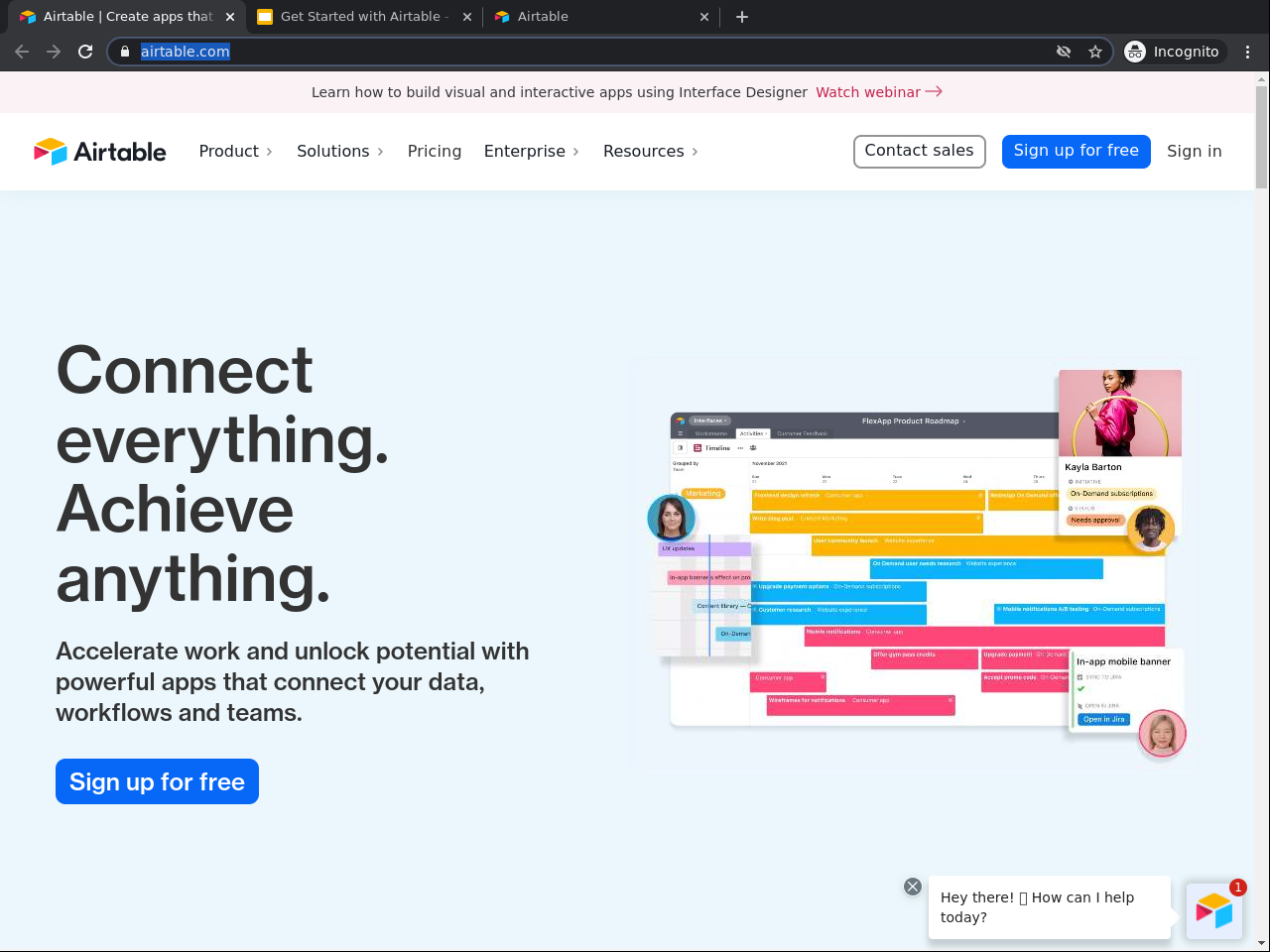Click the browser forward arrow
The image size is (1270, 952).
pyautogui.click(x=54, y=52)
